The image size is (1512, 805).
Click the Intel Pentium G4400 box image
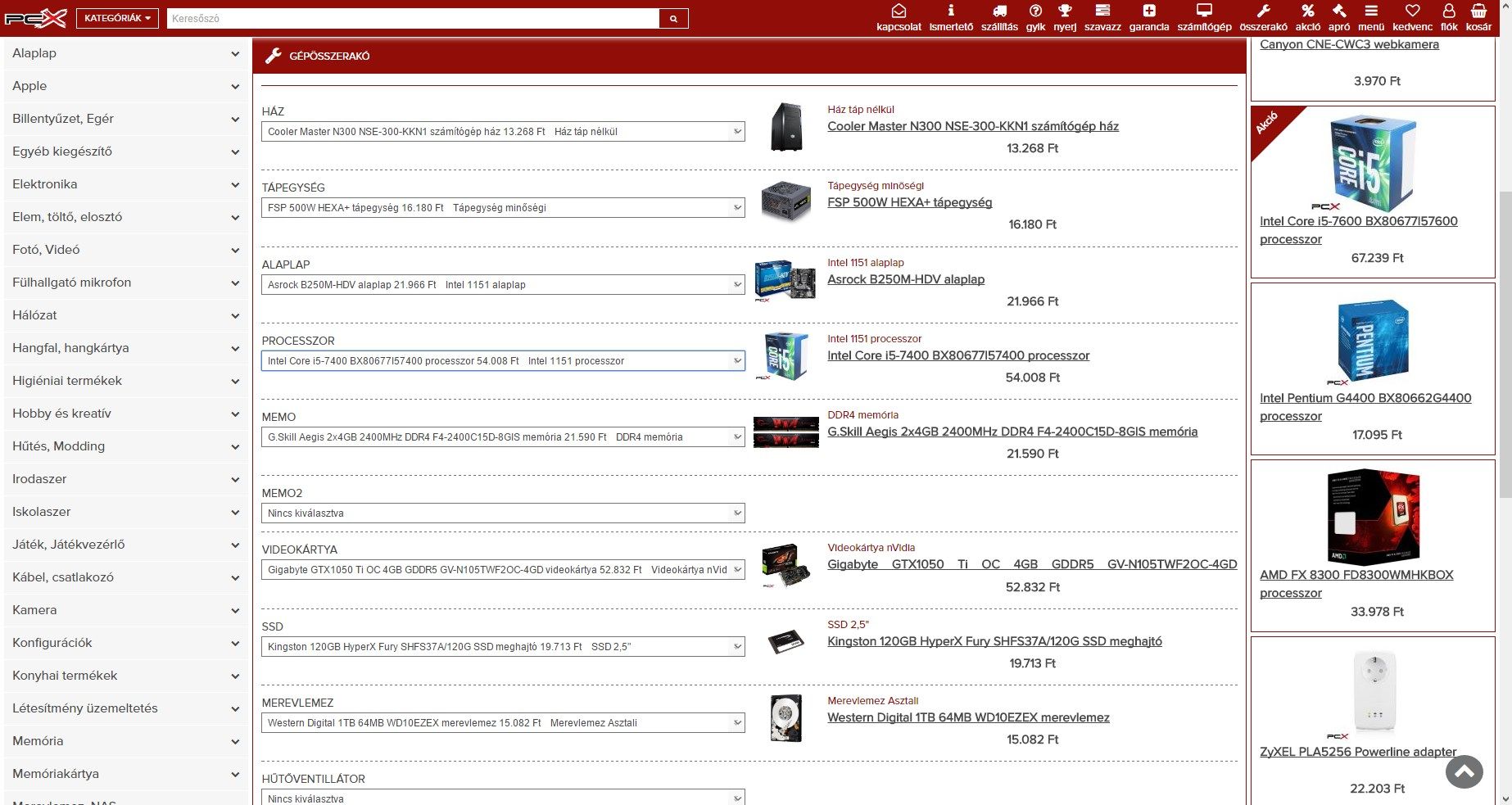(x=1373, y=341)
